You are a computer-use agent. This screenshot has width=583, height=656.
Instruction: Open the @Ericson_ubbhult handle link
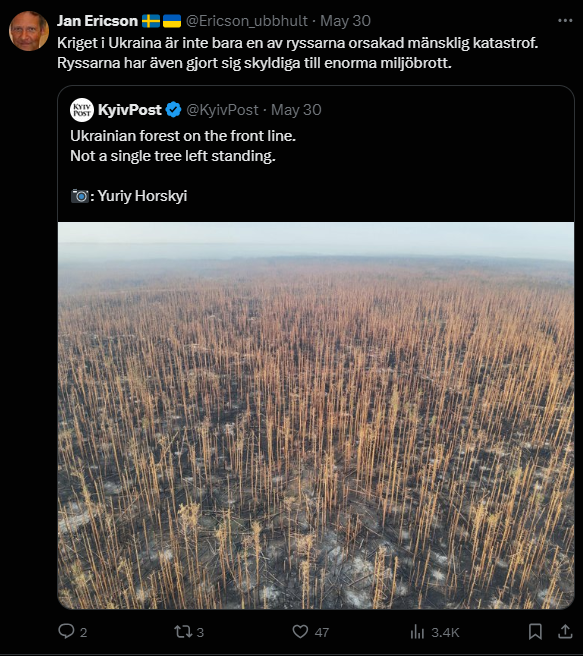tap(247, 21)
